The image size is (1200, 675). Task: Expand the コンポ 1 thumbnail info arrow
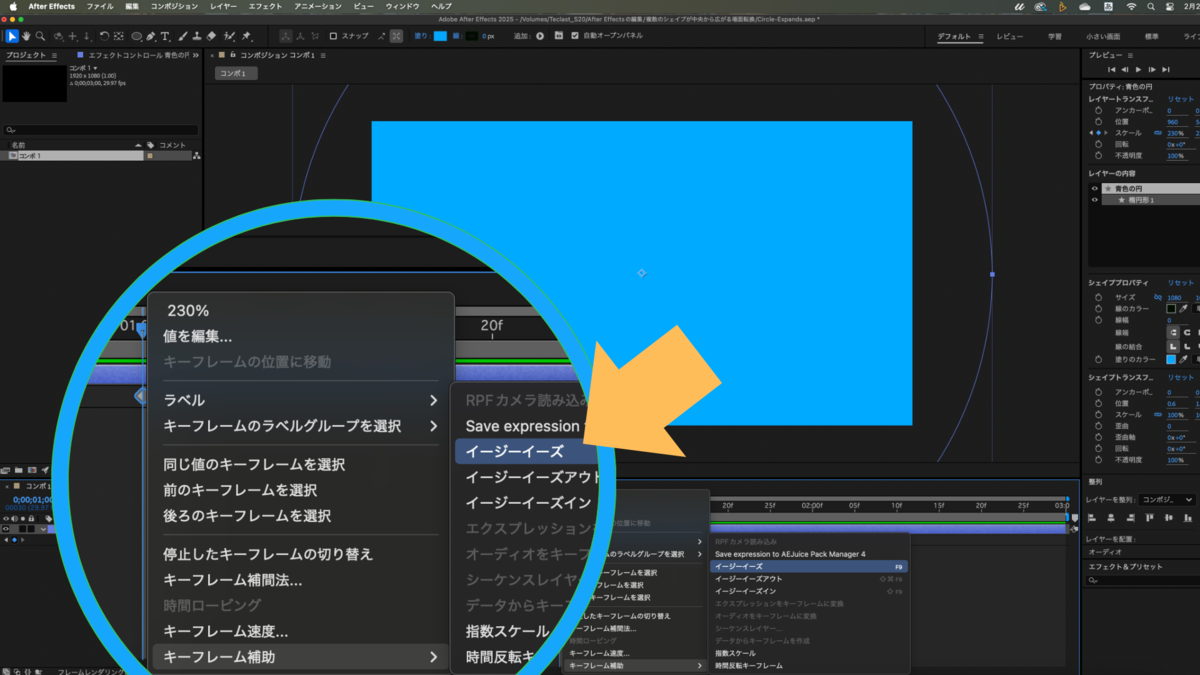(95, 68)
